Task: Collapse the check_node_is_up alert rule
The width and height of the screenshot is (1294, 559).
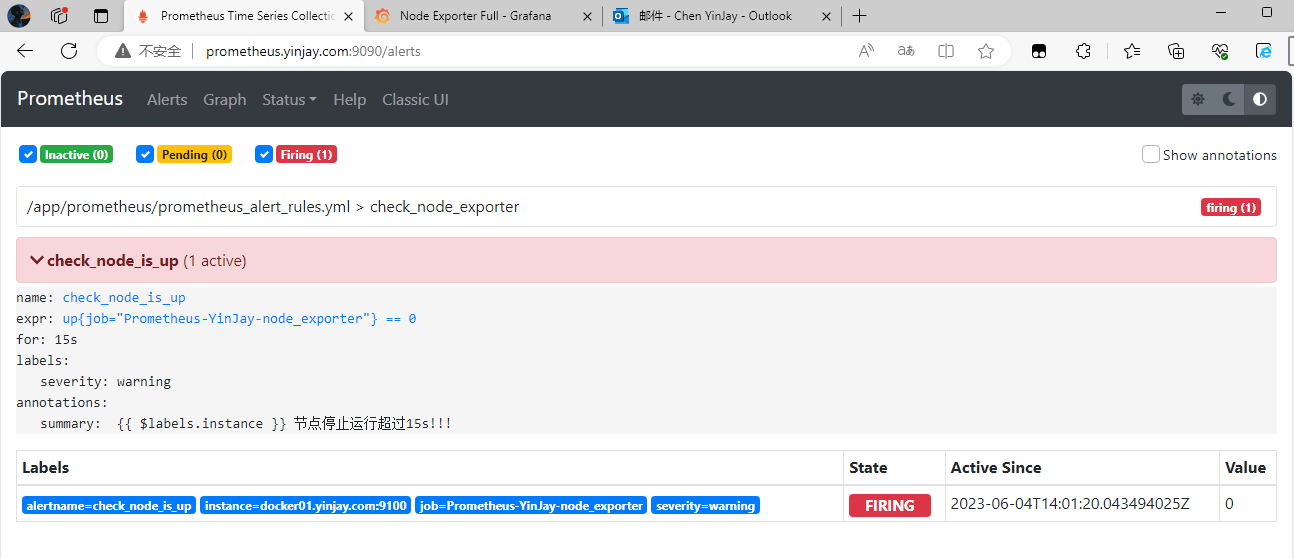Action: coord(646,260)
